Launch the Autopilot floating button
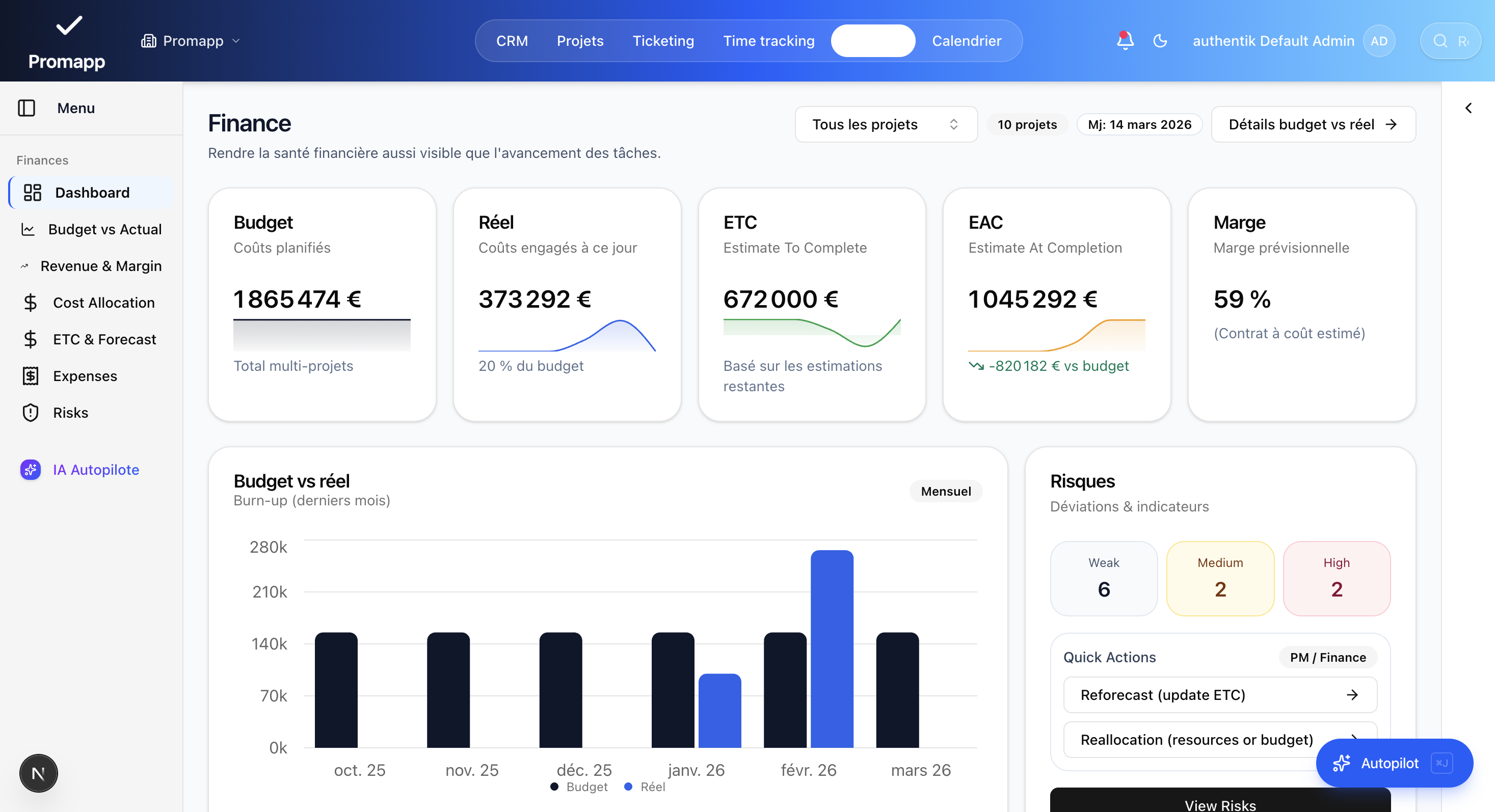1495x812 pixels. (x=1394, y=763)
